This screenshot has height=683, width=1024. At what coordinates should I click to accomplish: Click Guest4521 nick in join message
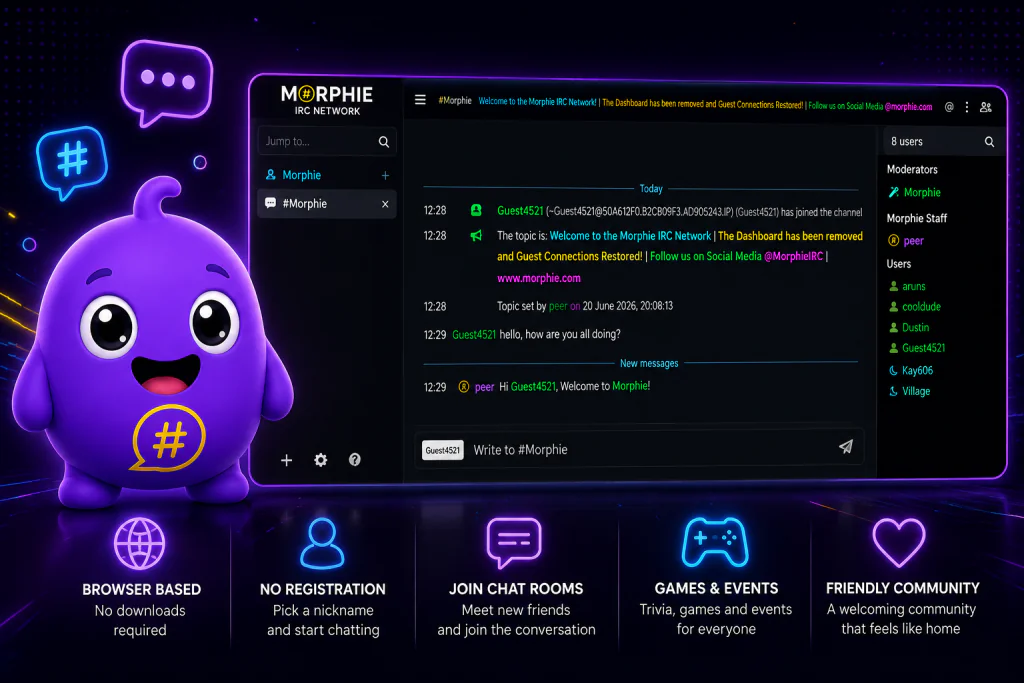pos(520,211)
